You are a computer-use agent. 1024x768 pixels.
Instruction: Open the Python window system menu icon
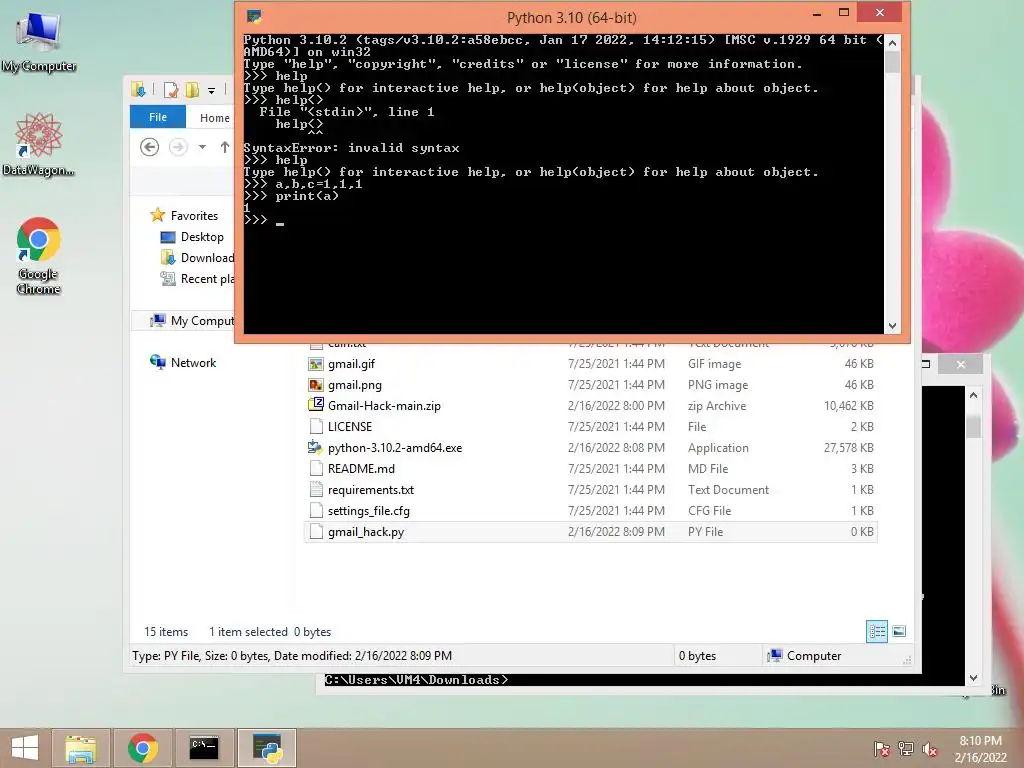click(x=254, y=16)
